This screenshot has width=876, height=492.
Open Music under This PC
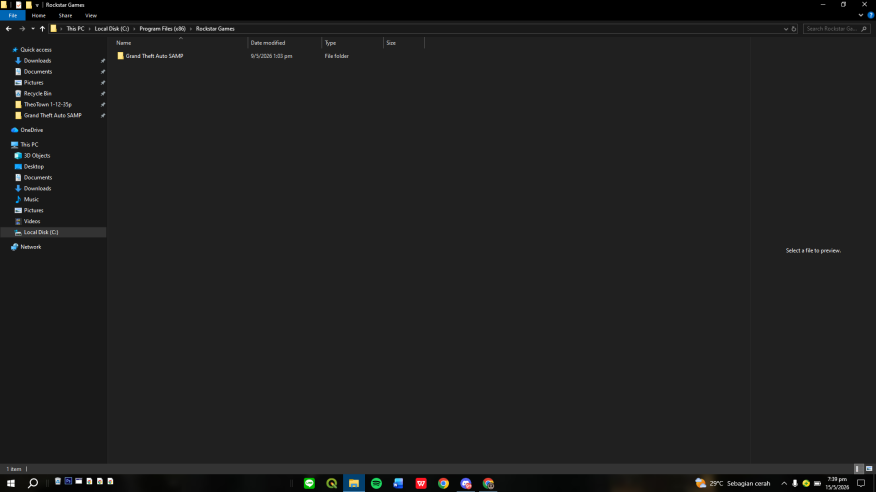(31, 199)
